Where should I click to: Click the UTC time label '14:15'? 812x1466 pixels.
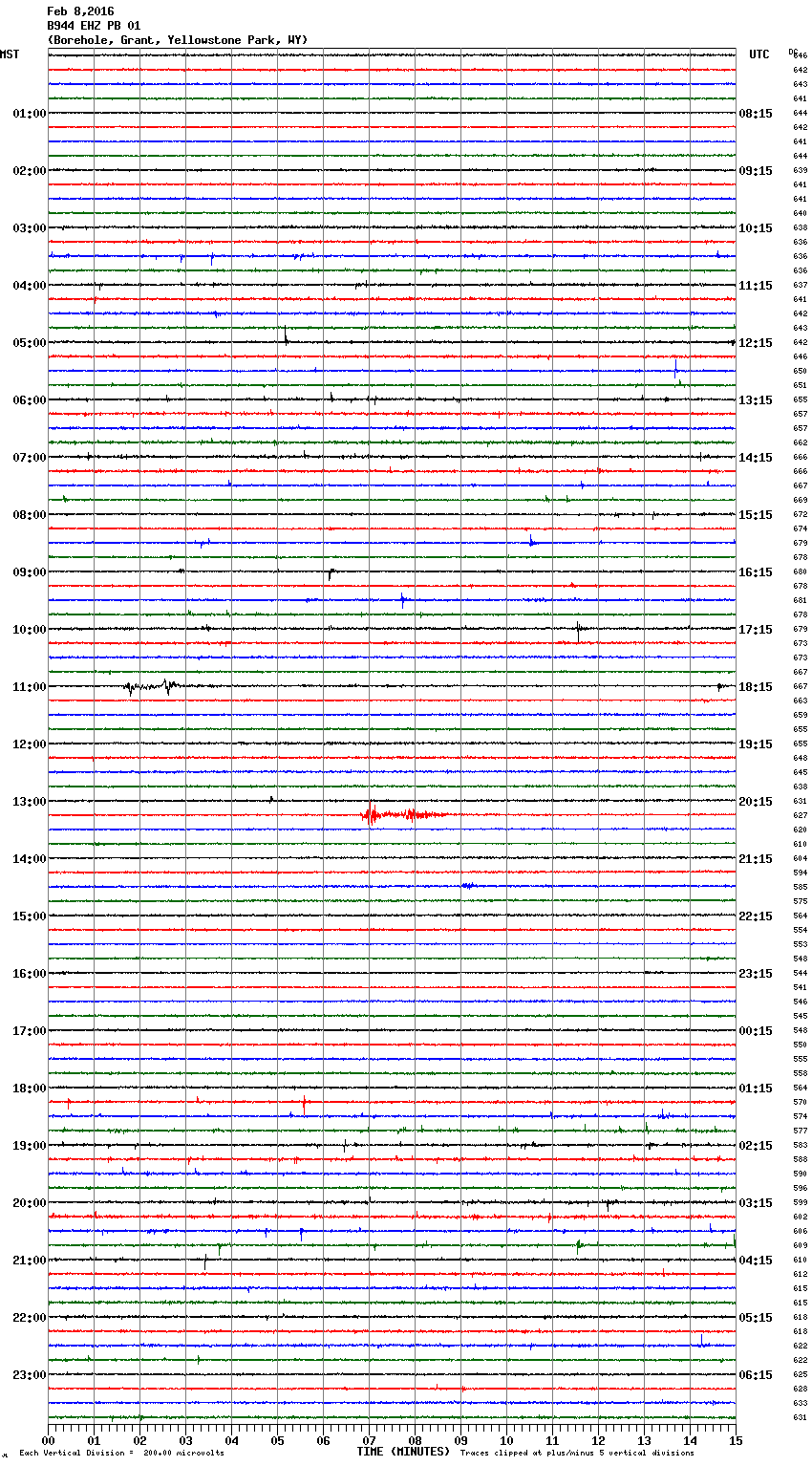(x=756, y=458)
